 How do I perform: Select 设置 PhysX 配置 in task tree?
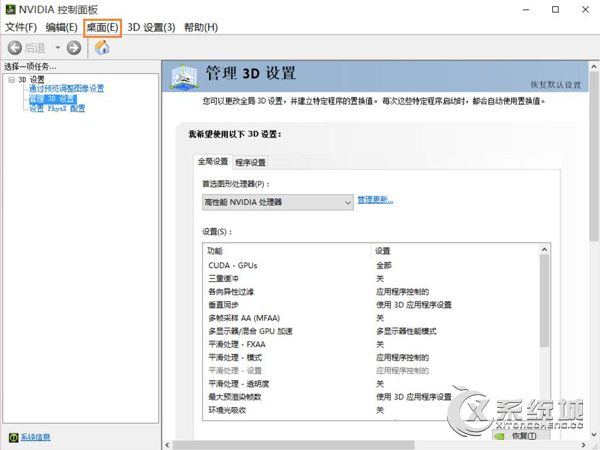[57, 109]
